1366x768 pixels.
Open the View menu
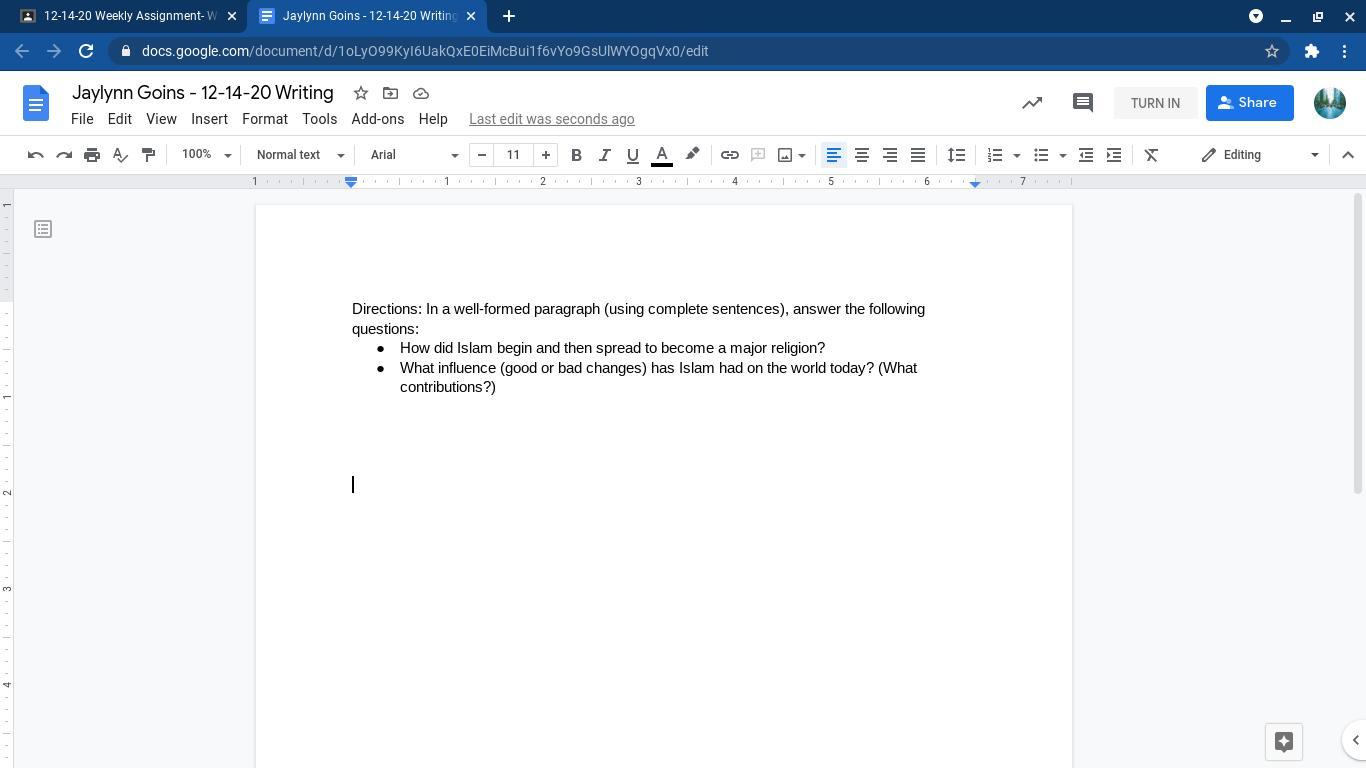click(161, 119)
